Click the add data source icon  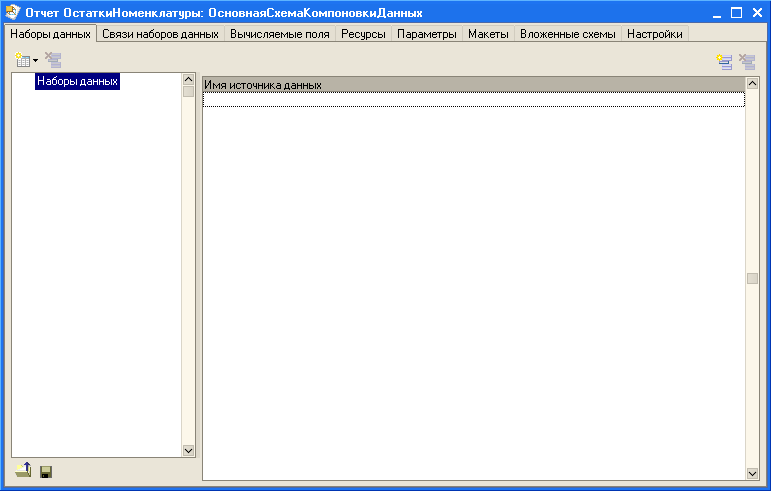point(725,62)
